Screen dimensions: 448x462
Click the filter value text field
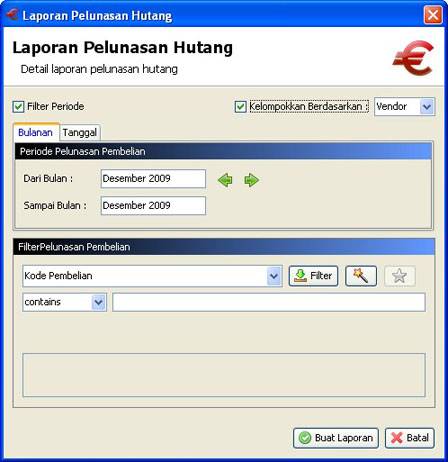click(x=269, y=302)
